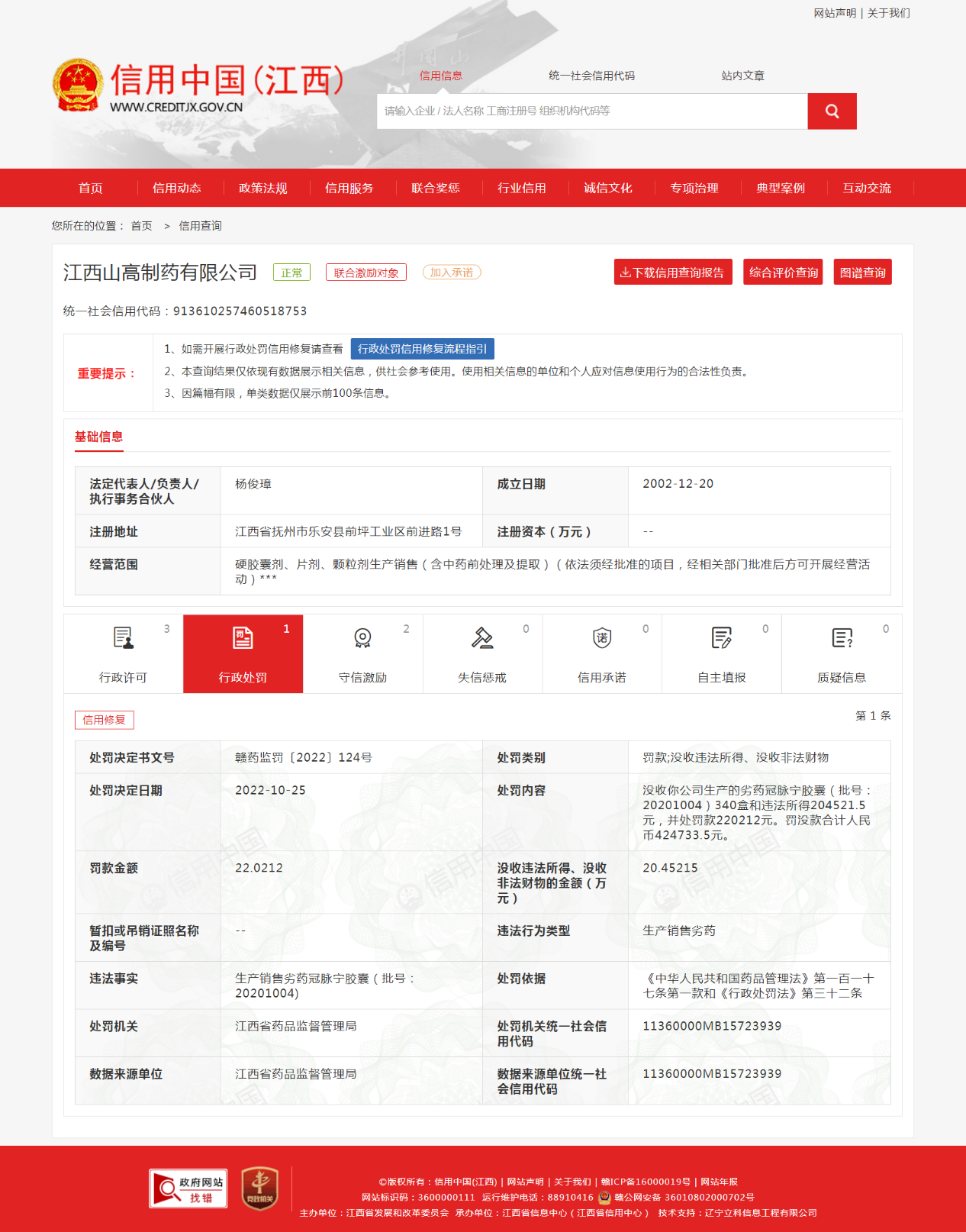
Task: Open 互动交流 in the navigation bar
Action: pyautogui.click(x=867, y=188)
